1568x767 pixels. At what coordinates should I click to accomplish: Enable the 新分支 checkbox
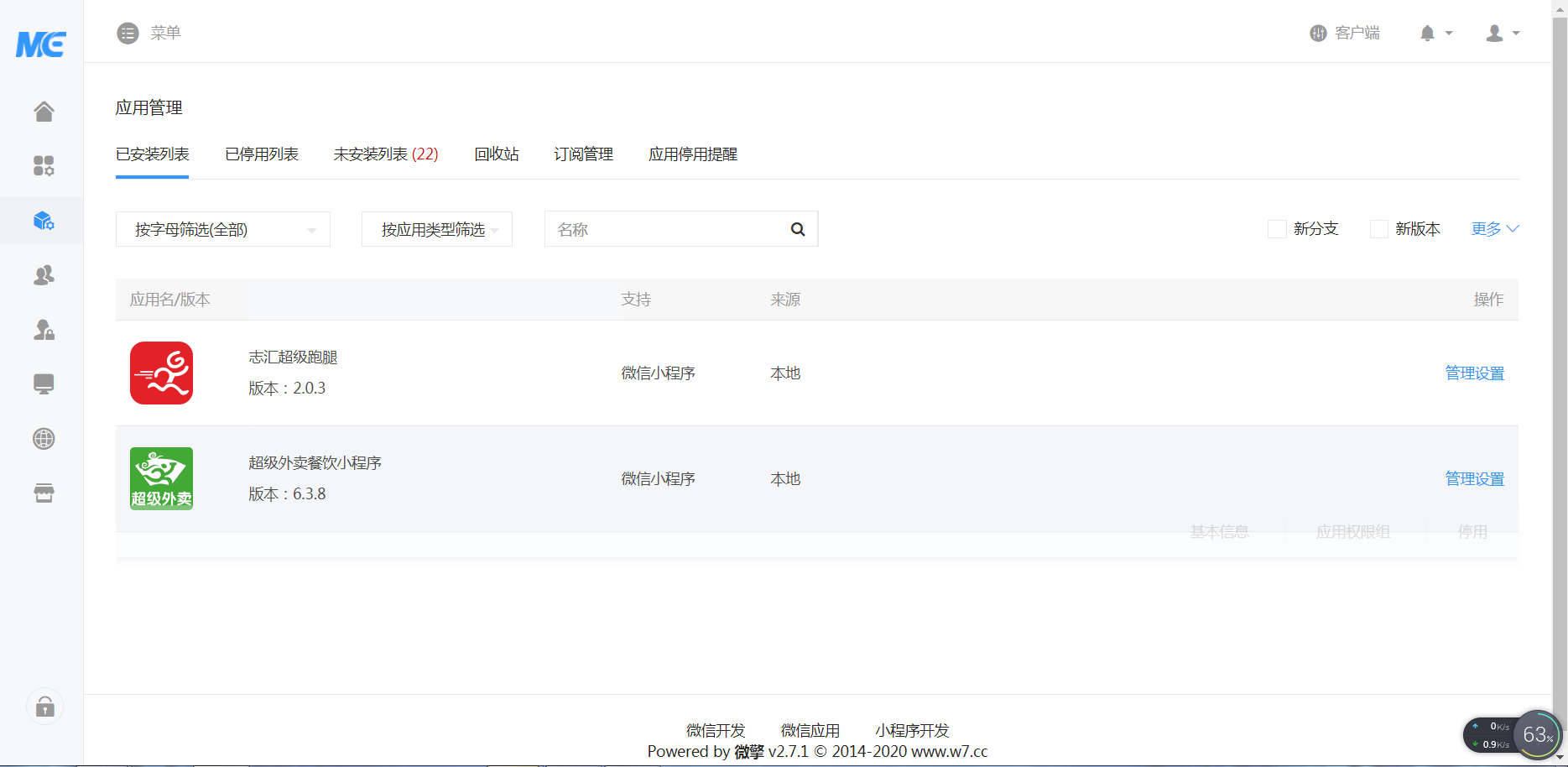pyautogui.click(x=1277, y=228)
